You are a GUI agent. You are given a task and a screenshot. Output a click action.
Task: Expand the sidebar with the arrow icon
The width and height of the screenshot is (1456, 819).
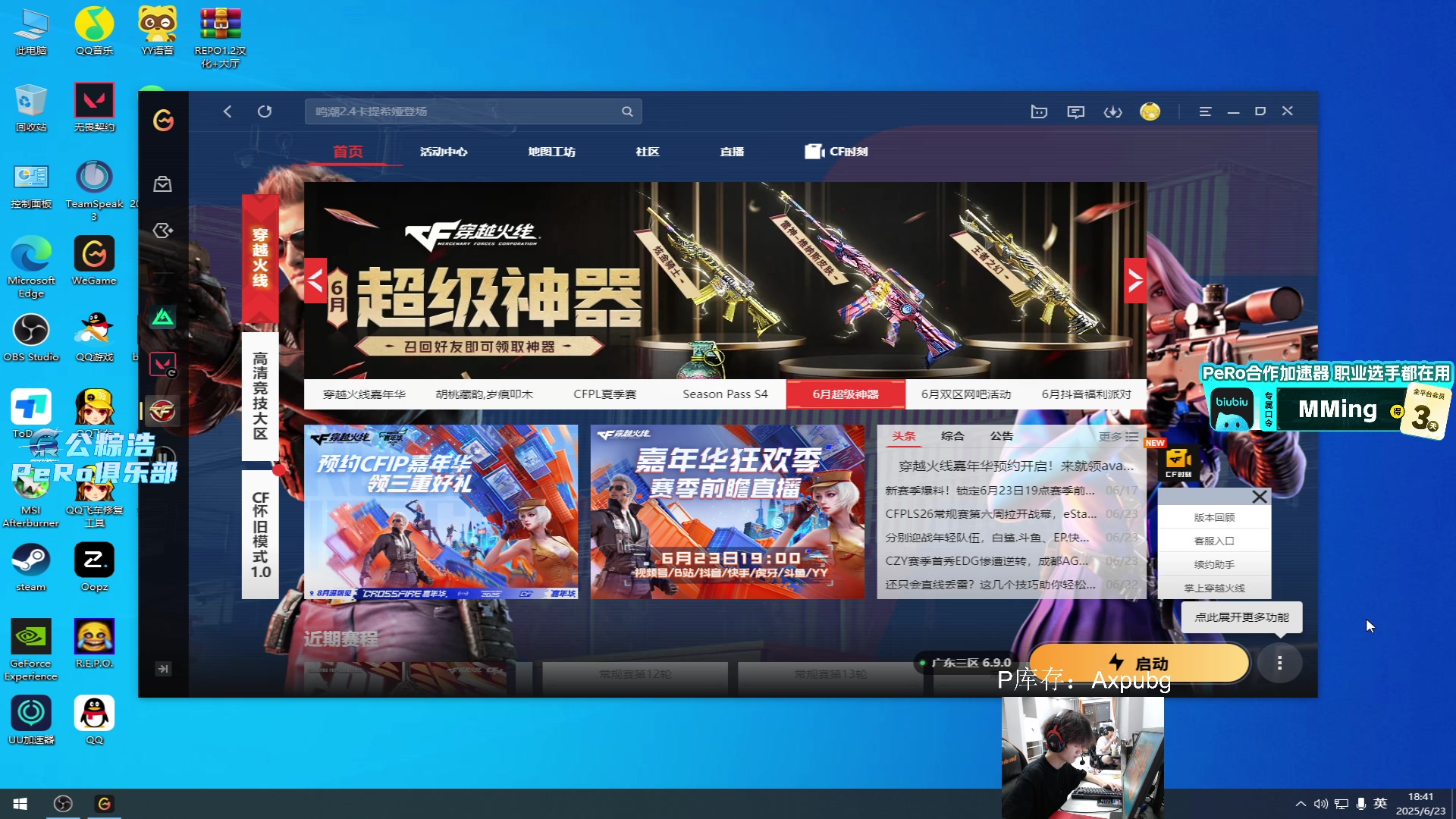pos(163,669)
